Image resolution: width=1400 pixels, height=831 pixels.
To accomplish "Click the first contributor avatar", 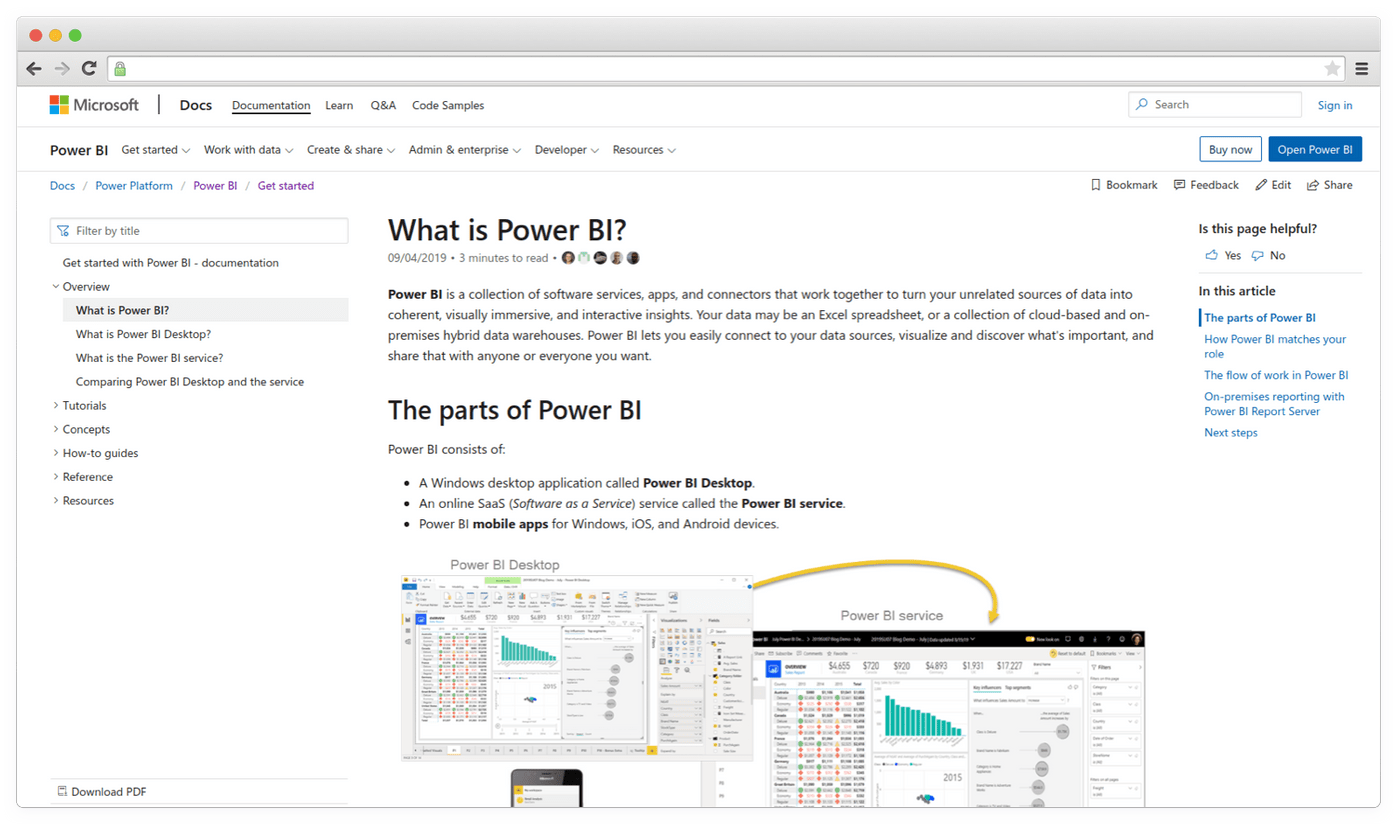I will (x=568, y=258).
